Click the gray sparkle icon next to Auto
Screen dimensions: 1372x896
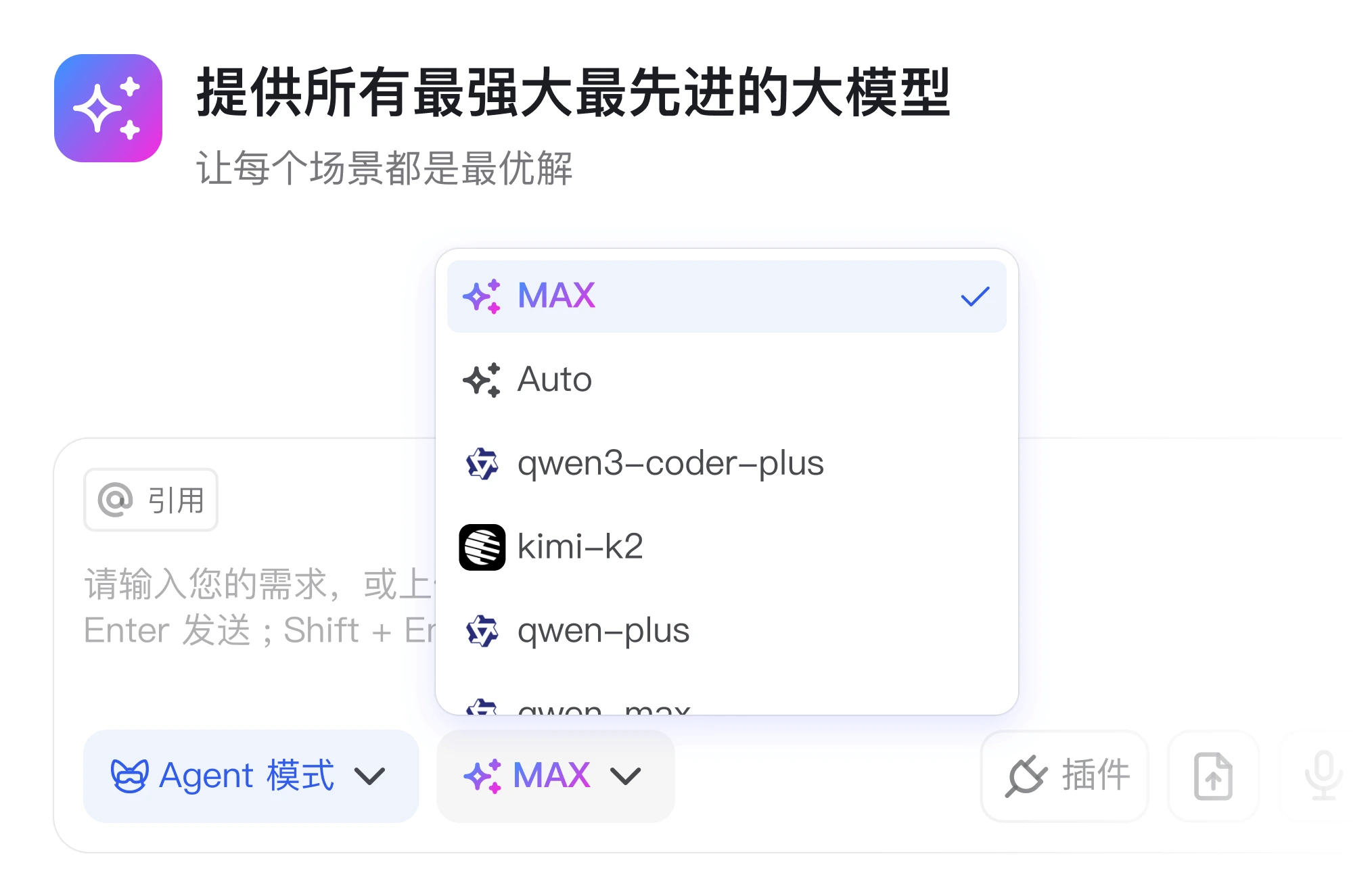482,380
